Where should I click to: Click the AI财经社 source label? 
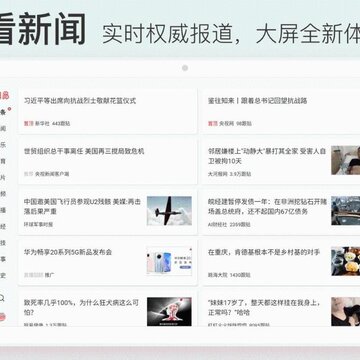(217, 225)
